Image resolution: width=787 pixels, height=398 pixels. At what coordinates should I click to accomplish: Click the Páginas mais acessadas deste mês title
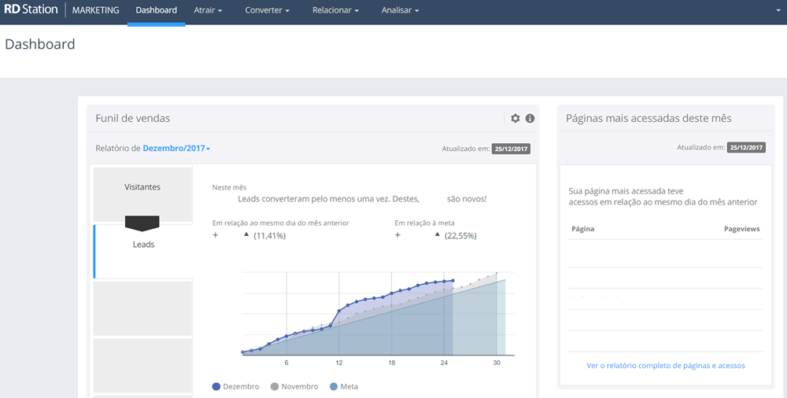tap(648, 118)
